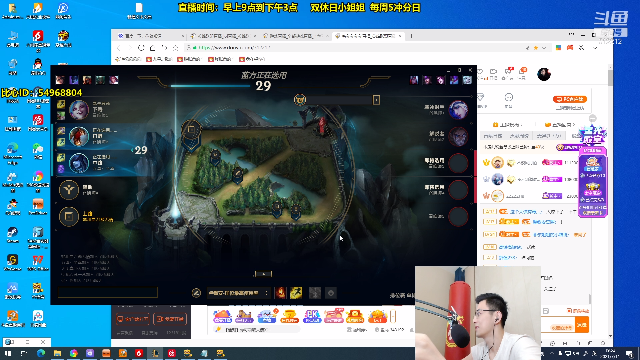Select the mid lane marker on map
This screenshot has height=360, width=640.
(238, 175)
